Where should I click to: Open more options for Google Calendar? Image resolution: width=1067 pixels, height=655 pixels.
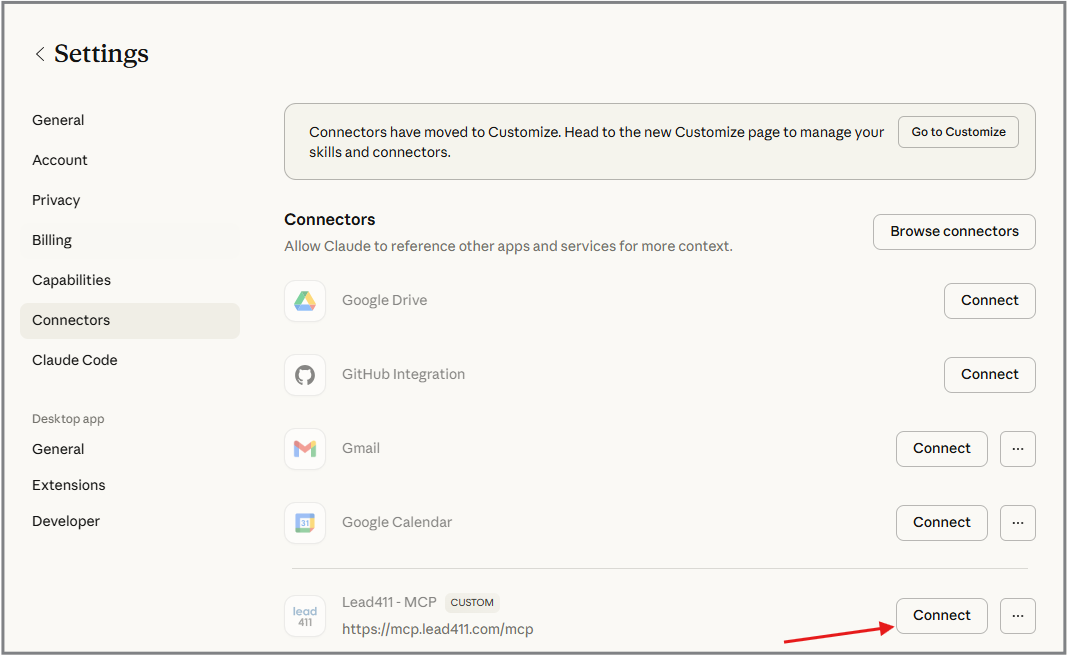point(1017,523)
